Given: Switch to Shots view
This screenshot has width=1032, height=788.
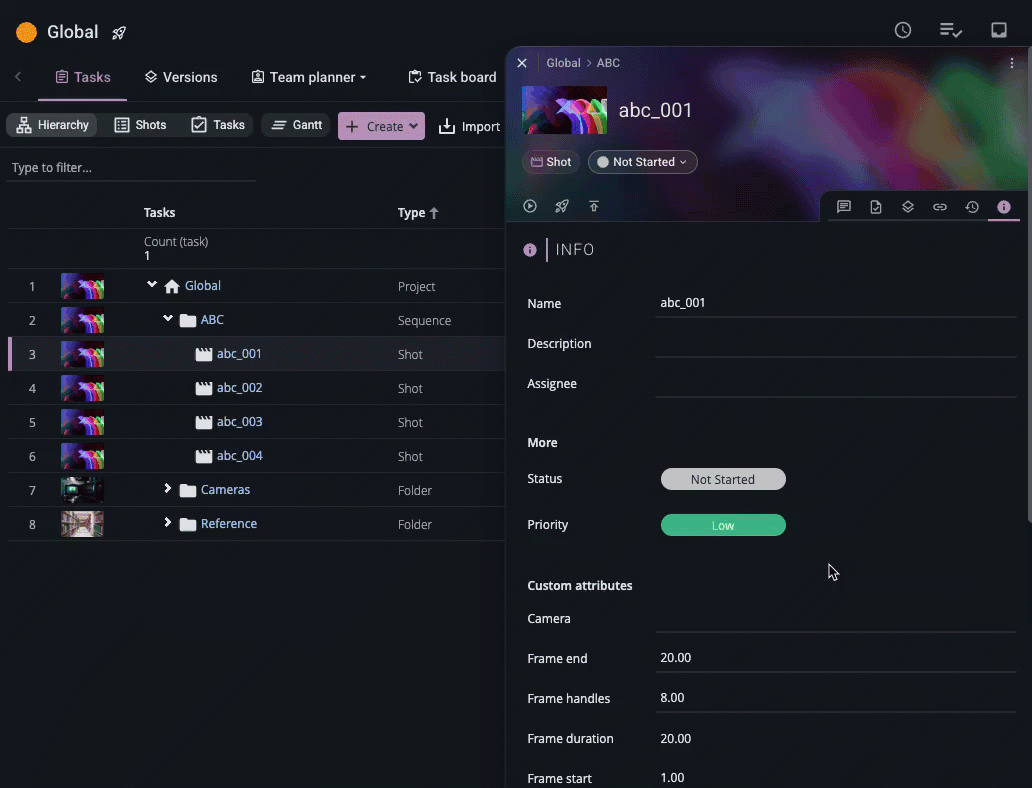Looking at the screenshot, I should click(140, 125).
